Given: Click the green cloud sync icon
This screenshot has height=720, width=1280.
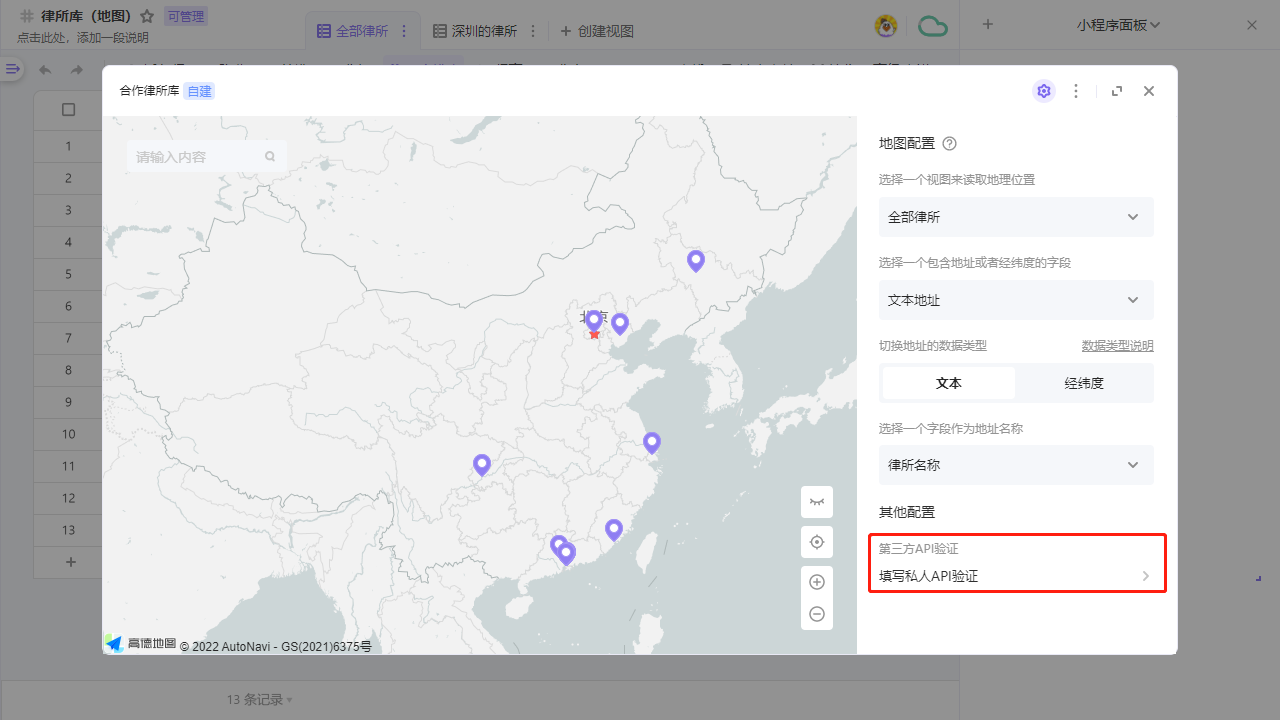Looking at the screenshot, I should (933, 24).
